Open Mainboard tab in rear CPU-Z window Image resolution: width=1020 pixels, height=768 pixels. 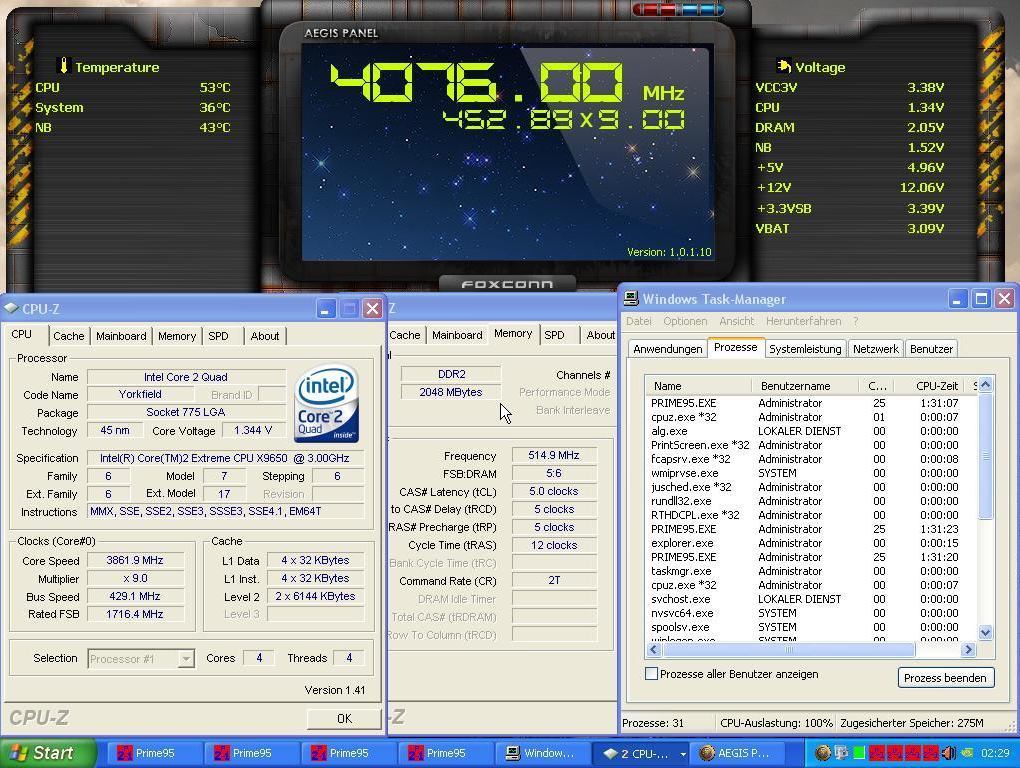pyautogui.click(x=457, y=335)
